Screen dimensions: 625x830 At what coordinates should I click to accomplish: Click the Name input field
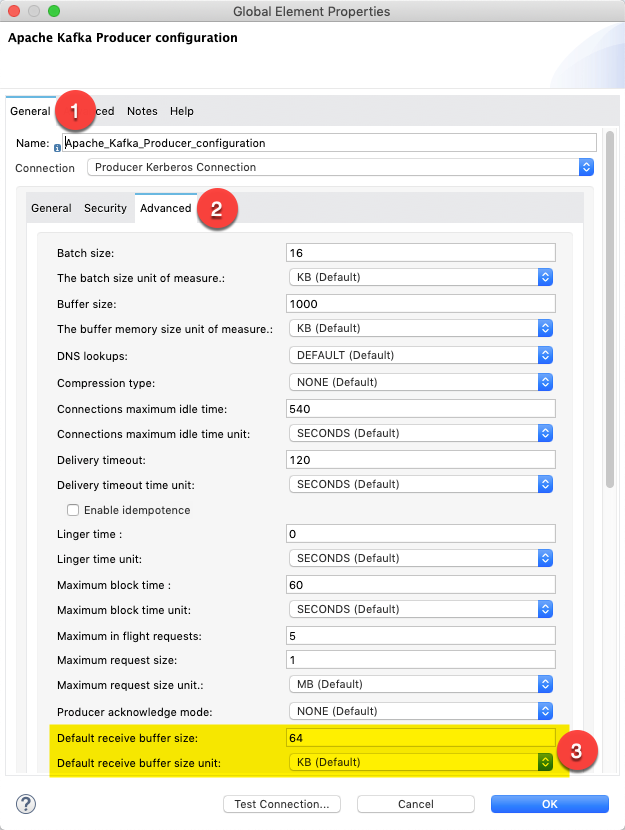330,143
